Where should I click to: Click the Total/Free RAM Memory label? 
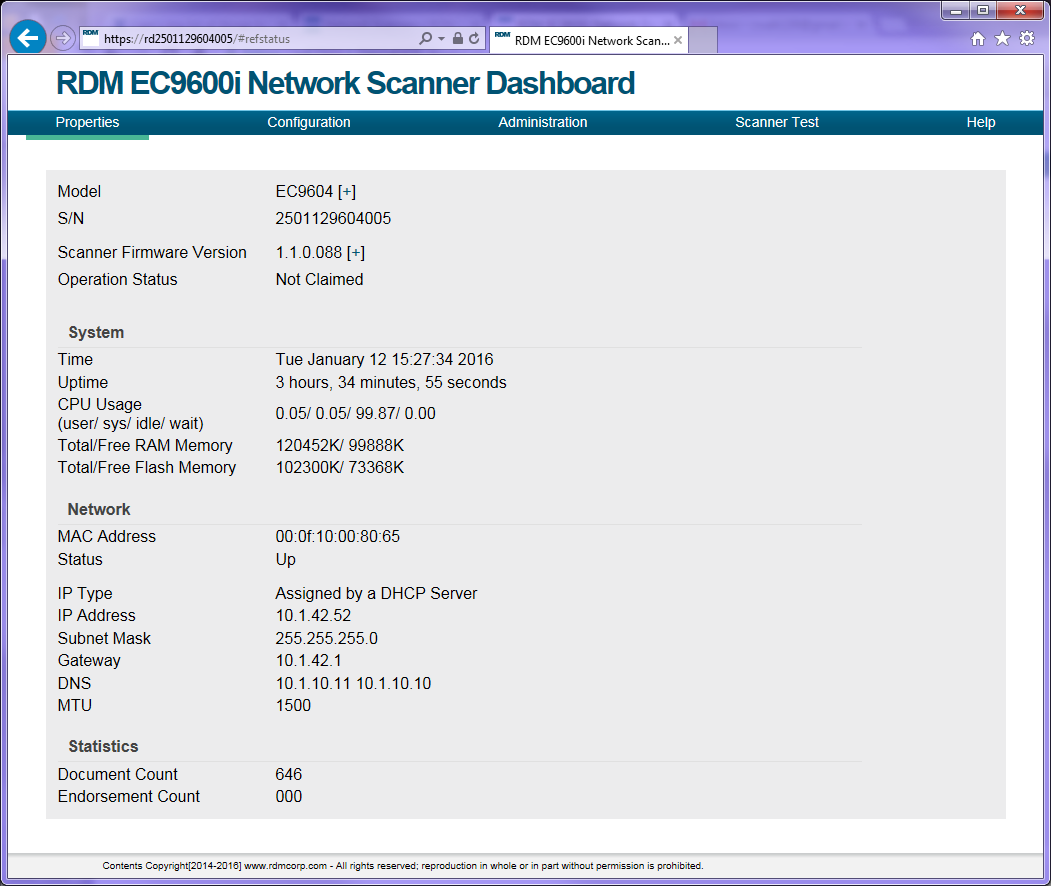click(145, 446)
